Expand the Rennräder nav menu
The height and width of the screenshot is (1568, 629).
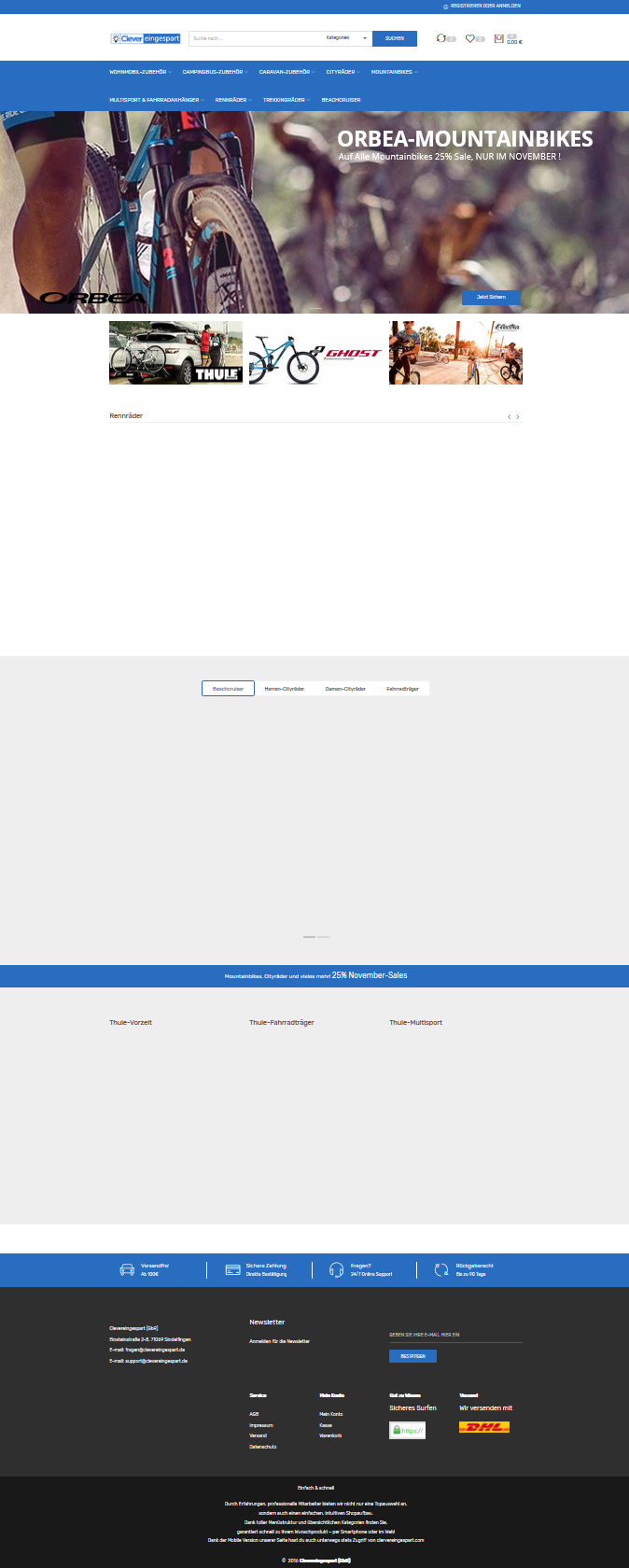click(233, 100)
